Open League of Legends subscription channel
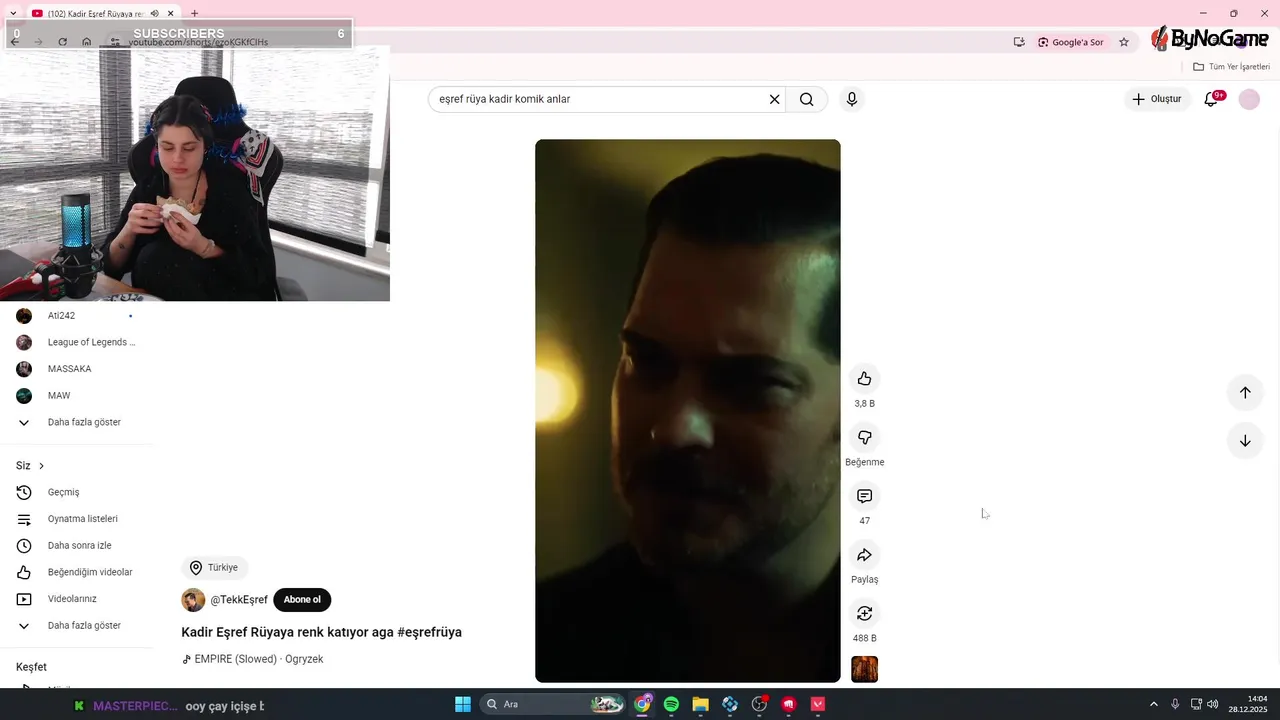The width and height of the screenshot is (1280, 720). pos(76,342)
